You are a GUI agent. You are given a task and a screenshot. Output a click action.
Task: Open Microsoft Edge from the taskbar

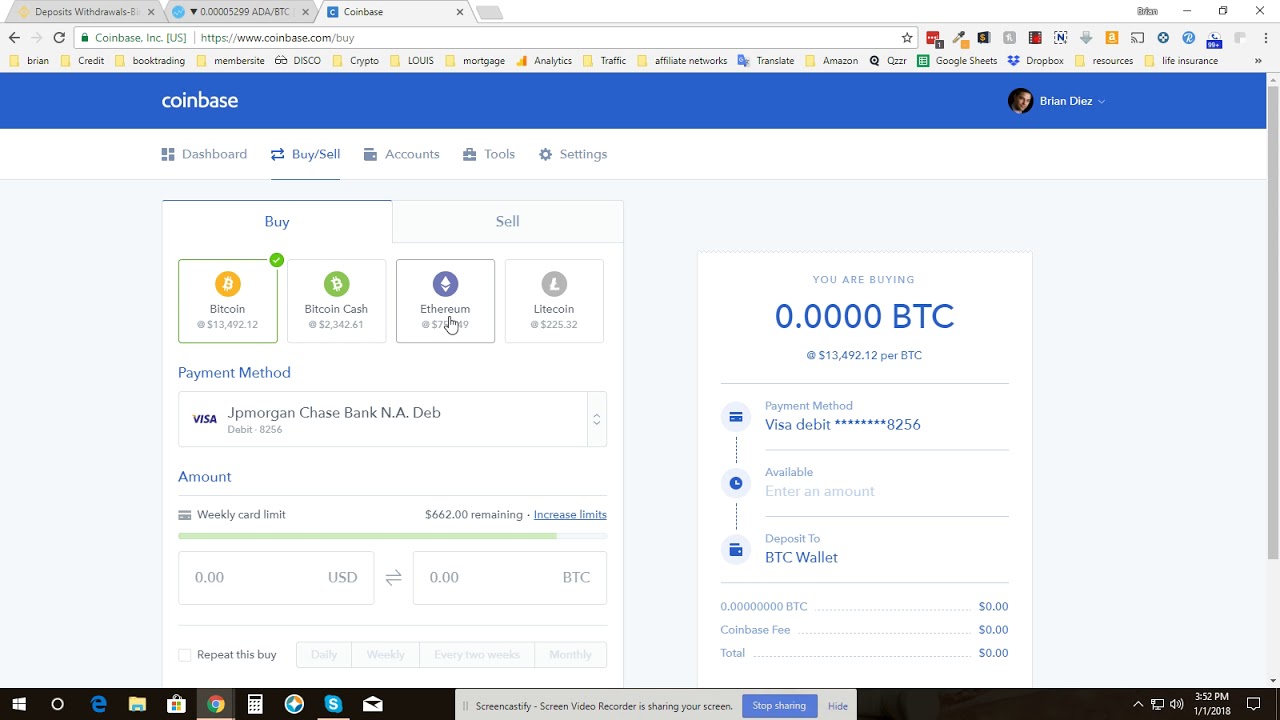click(98, 705)
